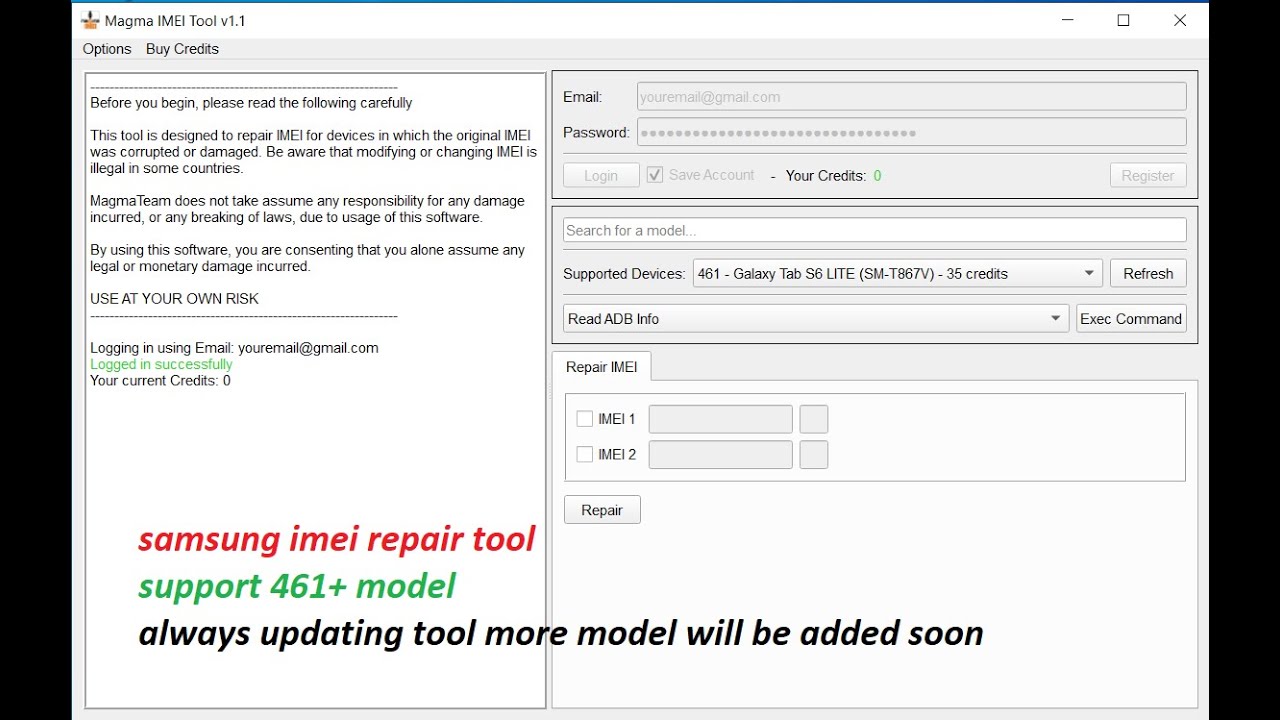Expand the Supported Devices dropdown
Image resolution: width=1280 pixels, height=720 pixels.
pyautogui.click(x=897, y=273)
